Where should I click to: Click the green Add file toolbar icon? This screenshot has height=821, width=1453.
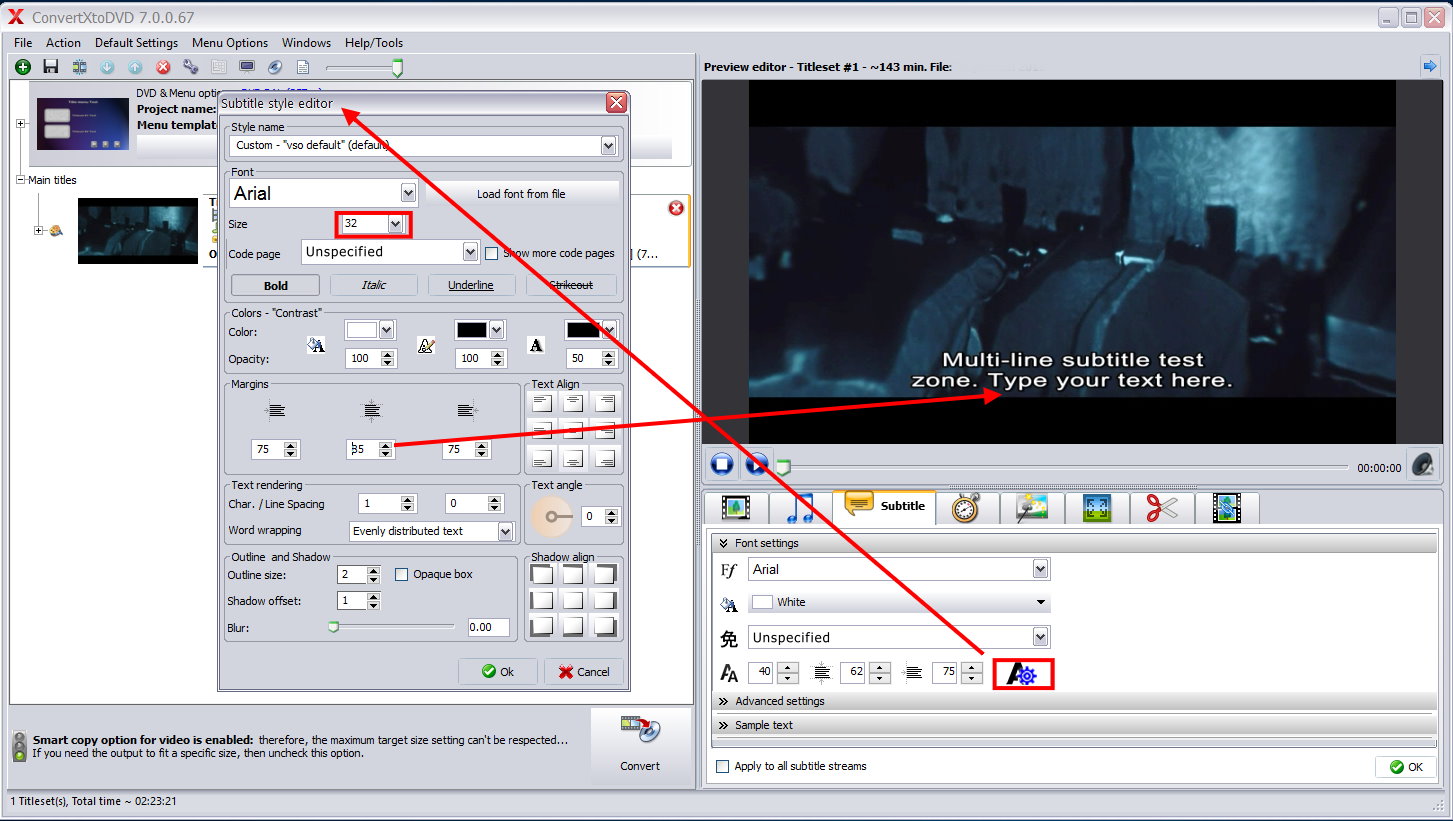(x=23, y=67)
